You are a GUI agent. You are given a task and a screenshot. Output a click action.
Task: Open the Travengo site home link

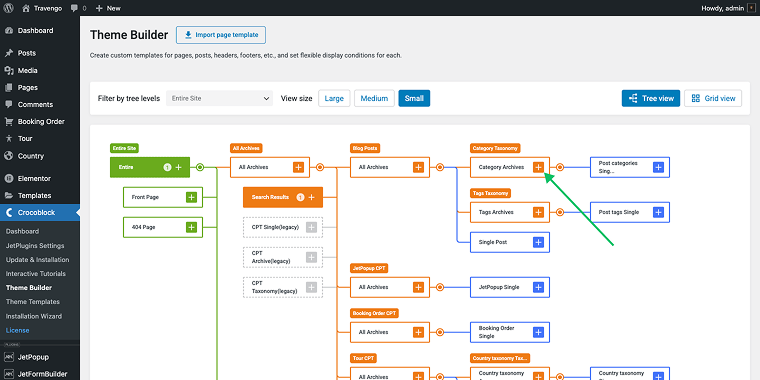(43, 8)
